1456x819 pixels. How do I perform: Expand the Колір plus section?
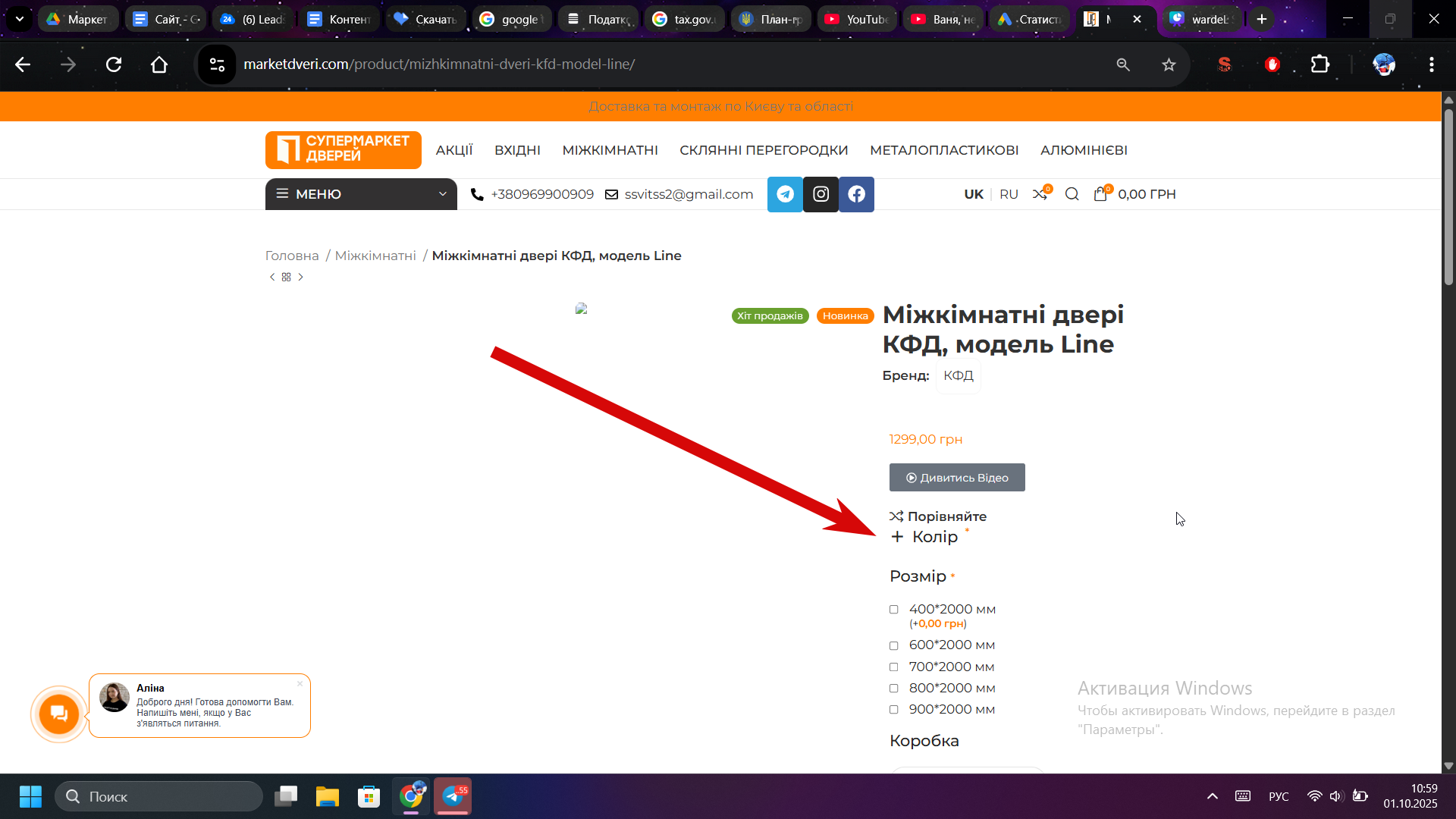click(x=898, y=537)
